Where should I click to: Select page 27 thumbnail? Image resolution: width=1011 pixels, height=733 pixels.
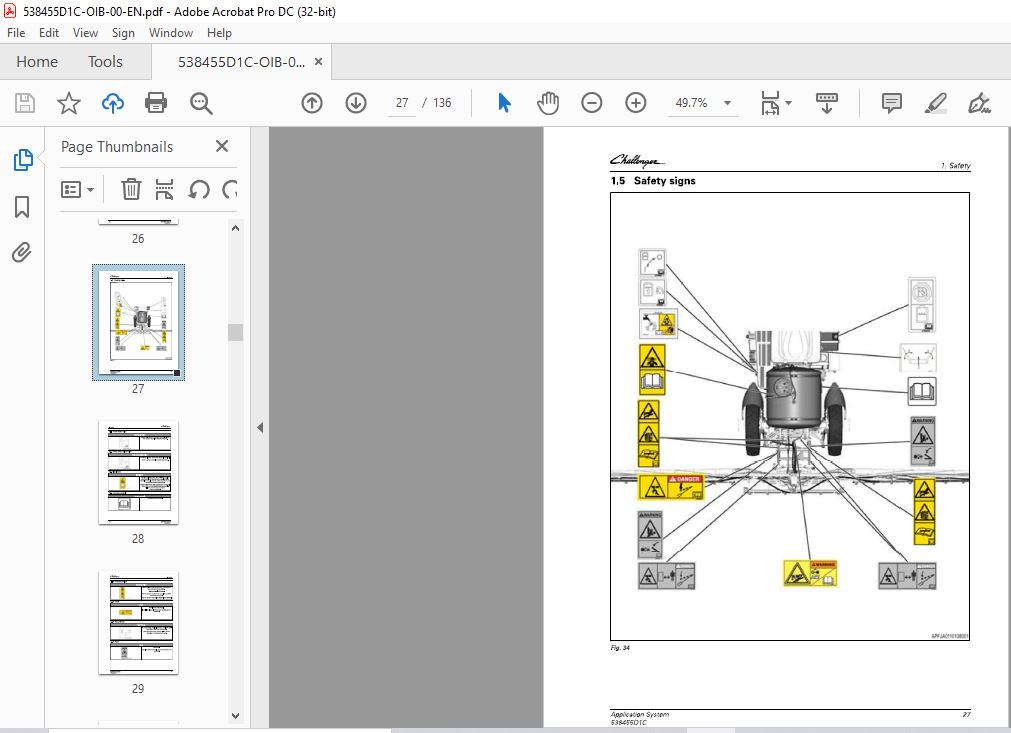click(139, 322)
